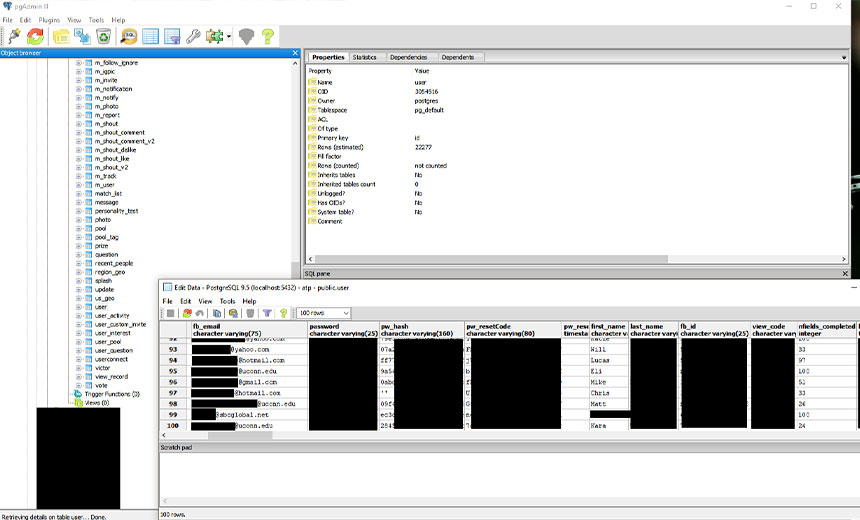Open Tools menu in main pgAdmin window
Screen dimensions: 860x520
pos(96,20)
